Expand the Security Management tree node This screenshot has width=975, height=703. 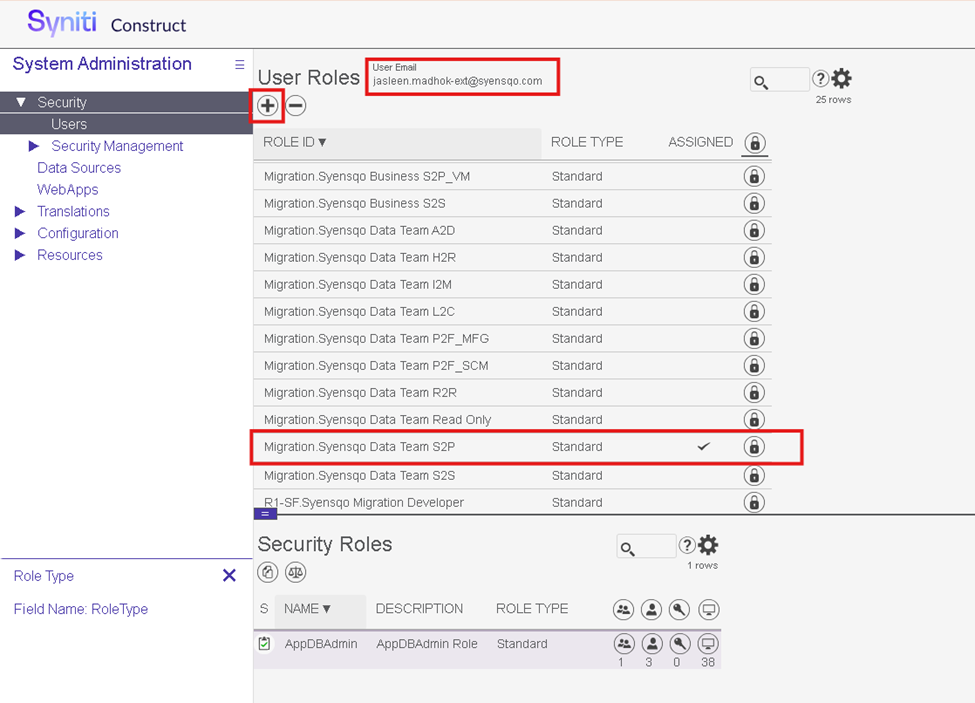34,146
